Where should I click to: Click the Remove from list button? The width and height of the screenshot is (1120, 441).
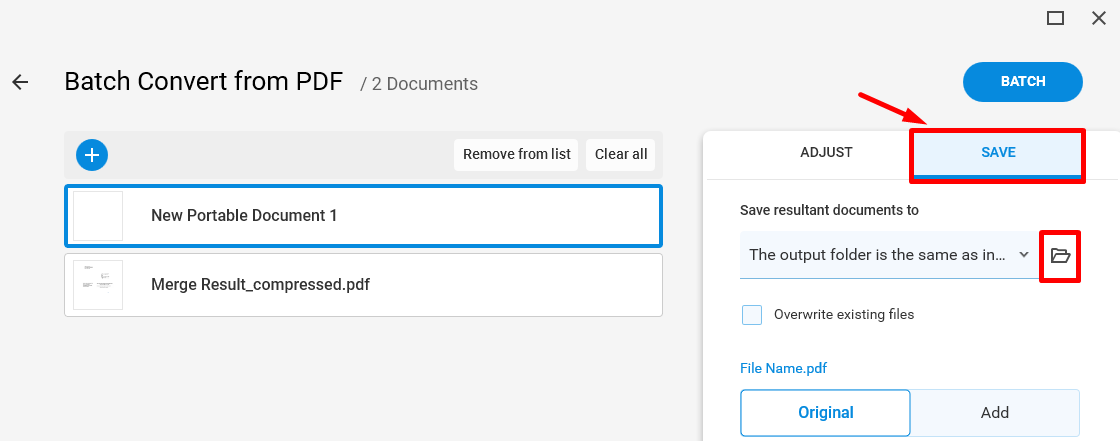516,154
